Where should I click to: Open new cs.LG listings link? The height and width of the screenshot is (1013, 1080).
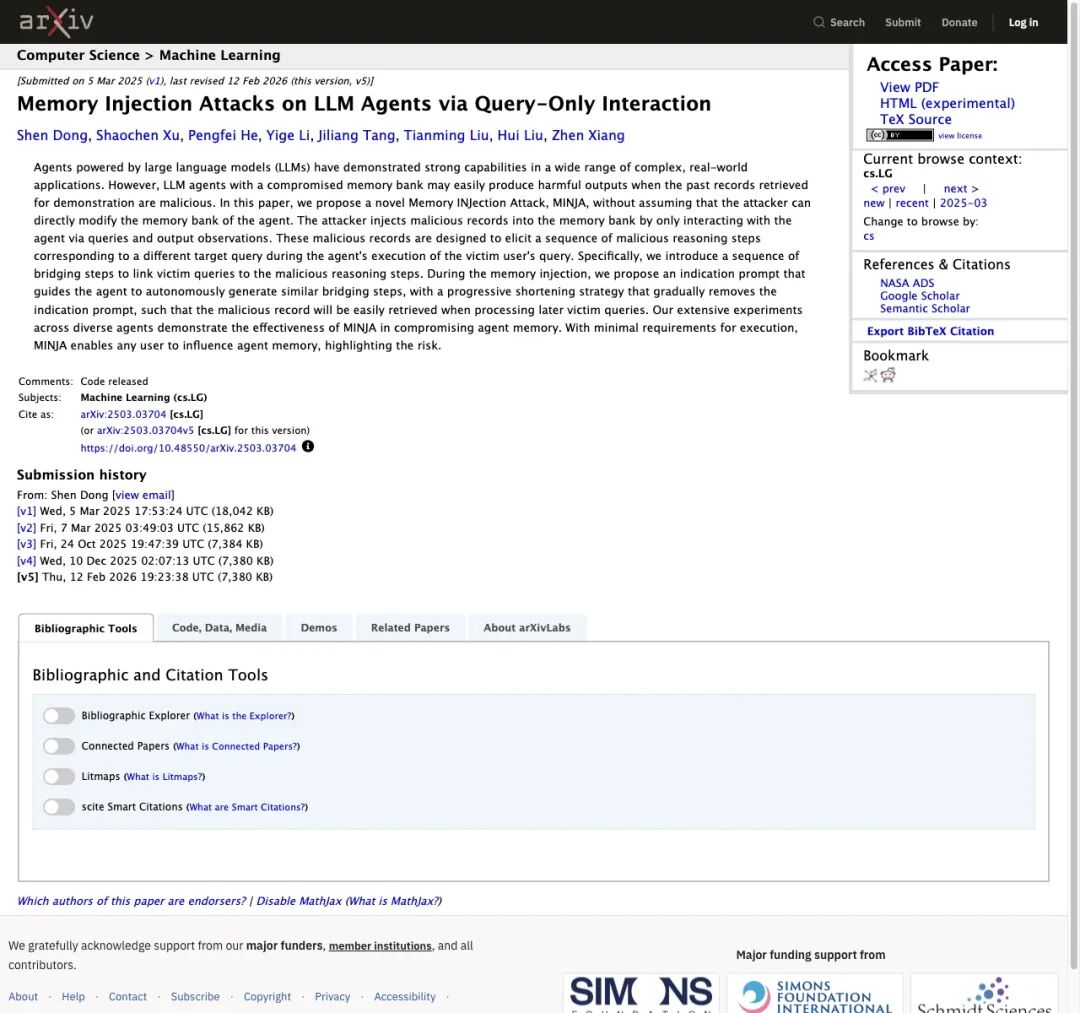click(x=873, y=203)
